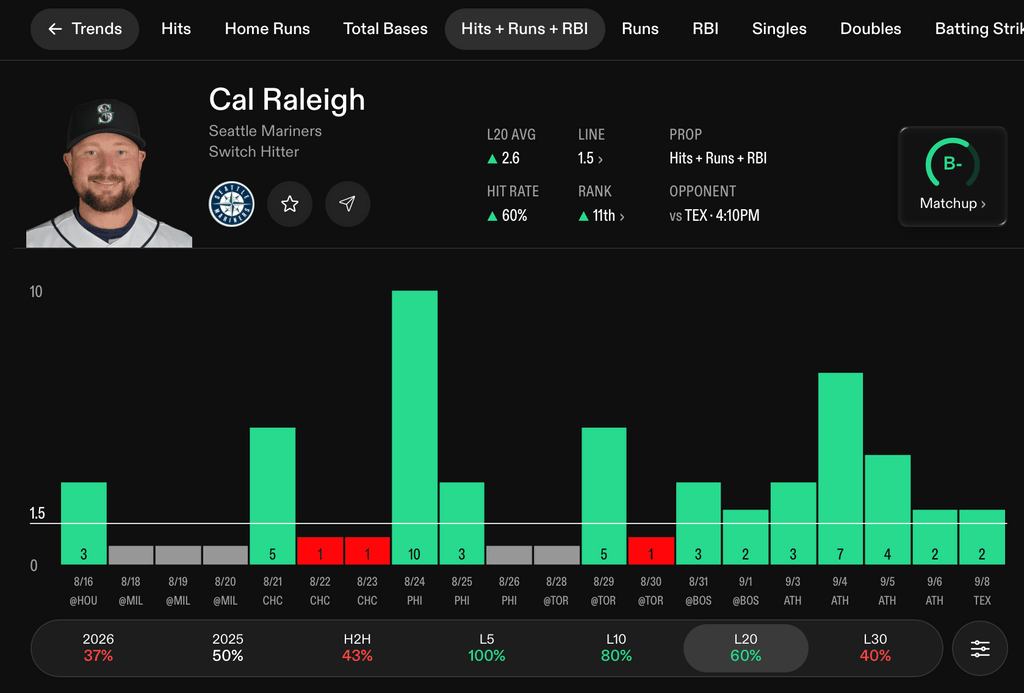Open the Singles tab
Viewport: 1024px width, 693px height.
779,29
